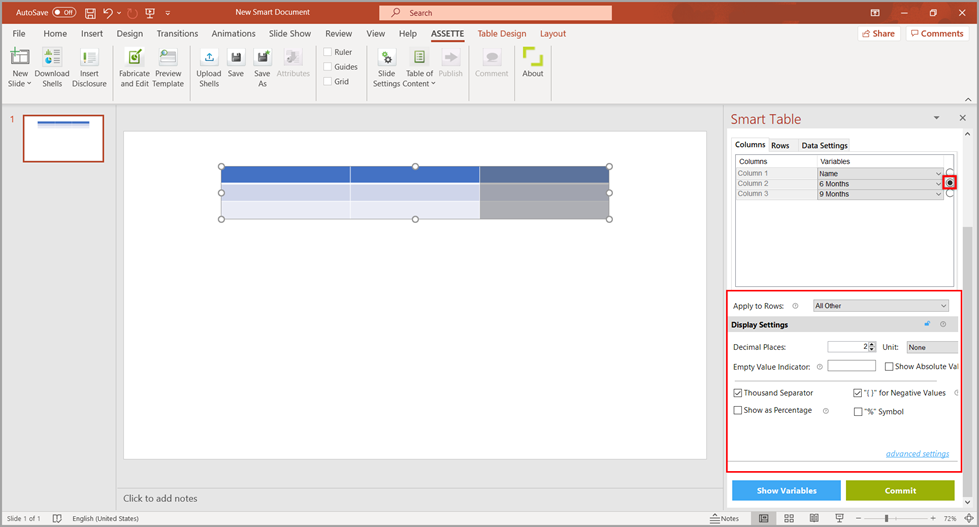Check the "%" Symbol checkbox
Image resolution: width=979 pixels, height=527 pixels.
pos(857,411)
